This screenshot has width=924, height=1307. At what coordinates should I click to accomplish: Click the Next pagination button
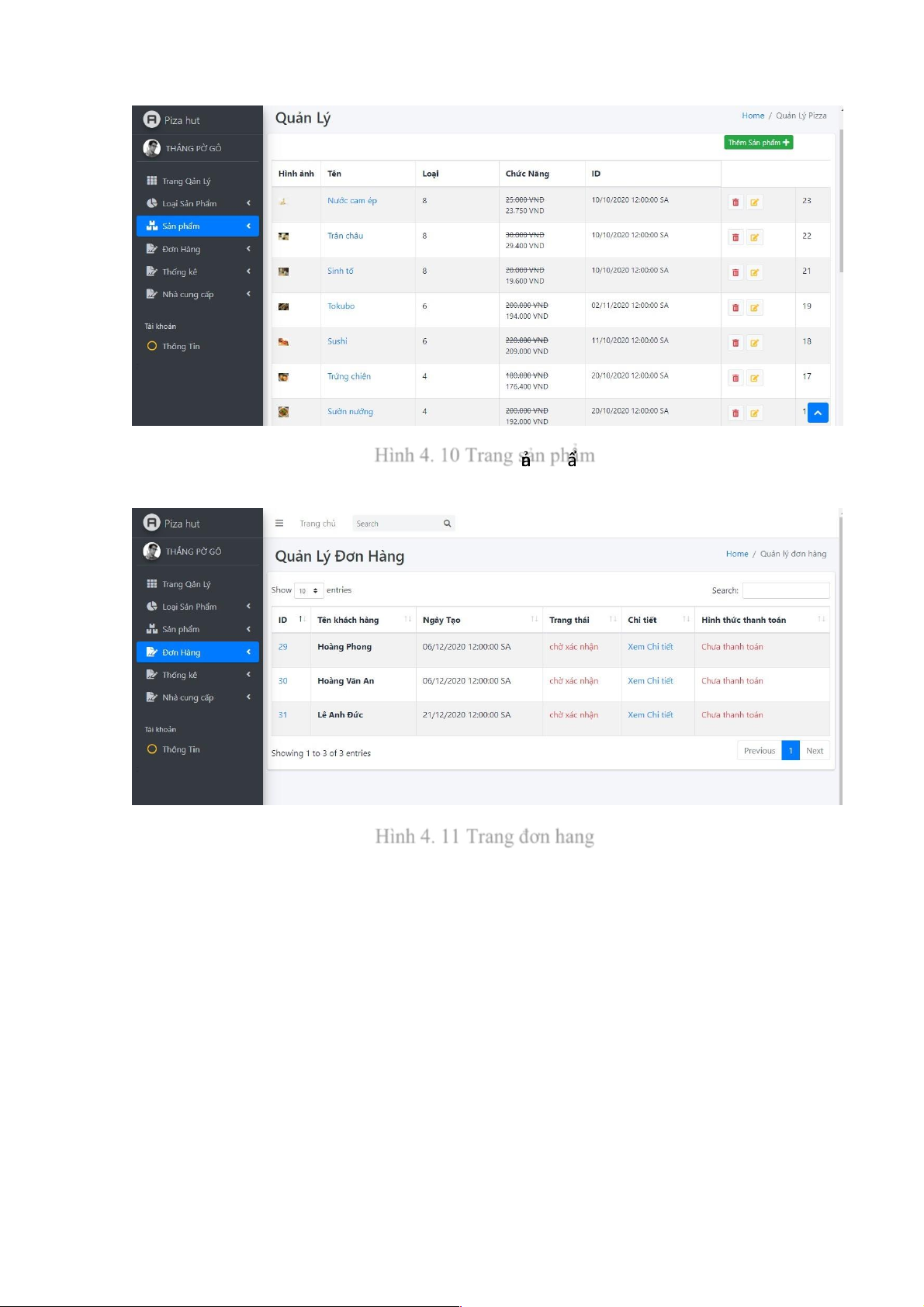814,751
